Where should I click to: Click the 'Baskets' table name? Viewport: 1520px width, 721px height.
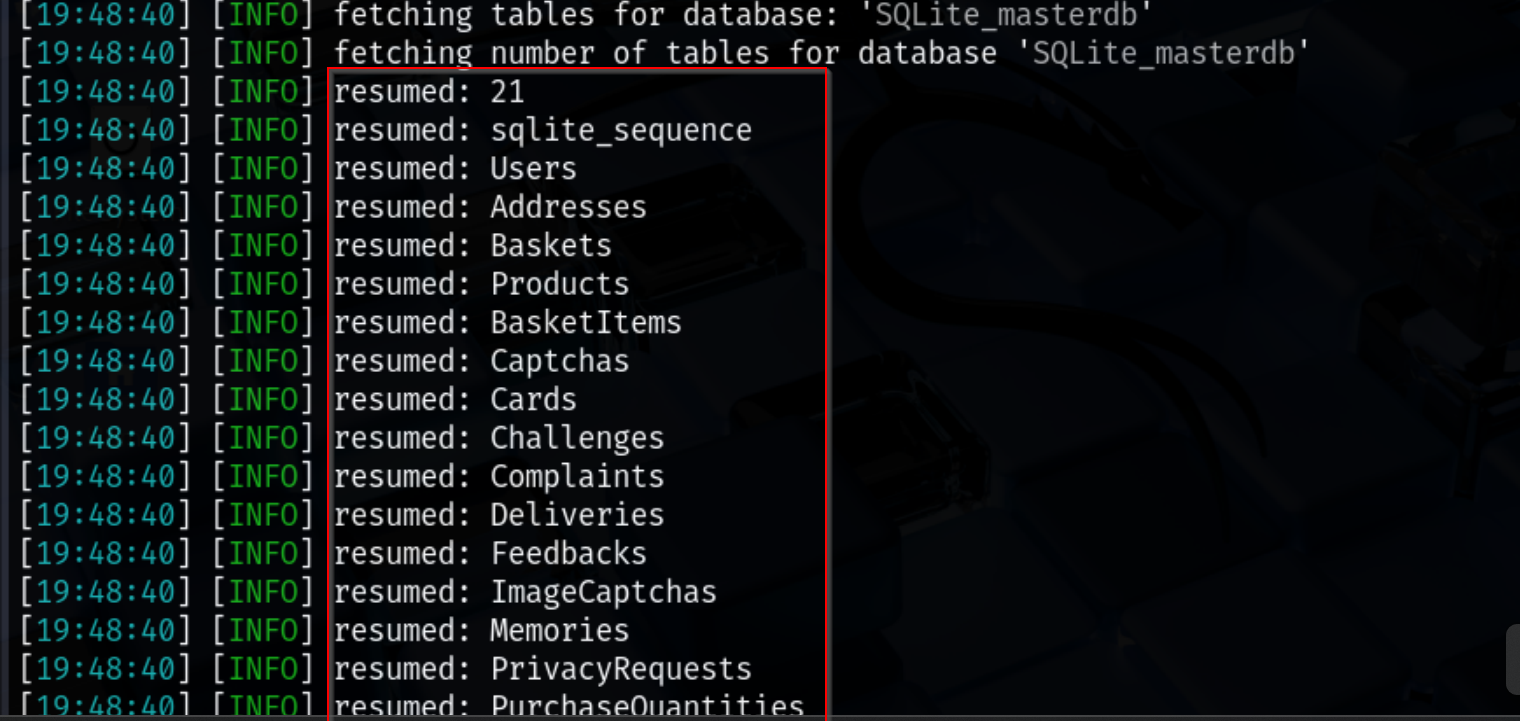[x=550, y=246]
